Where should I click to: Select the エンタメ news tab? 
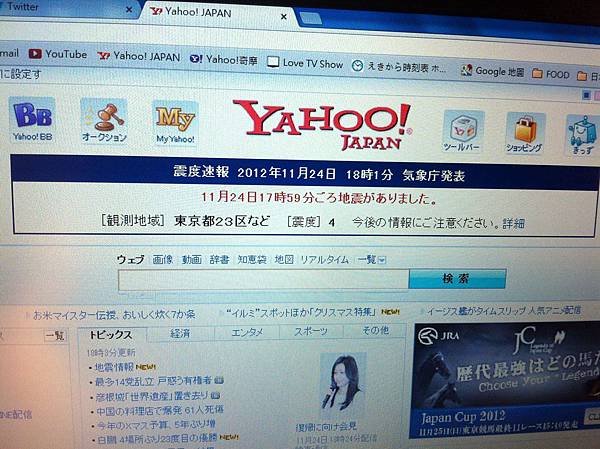(247, 332)
